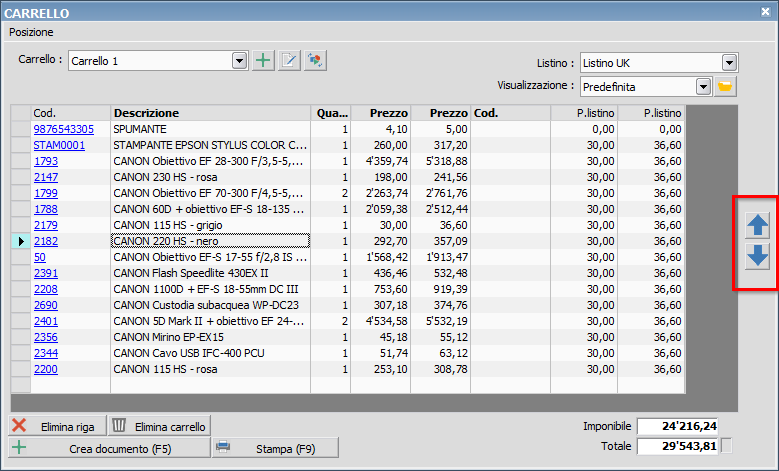Click the price cell 5'532,19
The image size is (779, 471).
441,321
